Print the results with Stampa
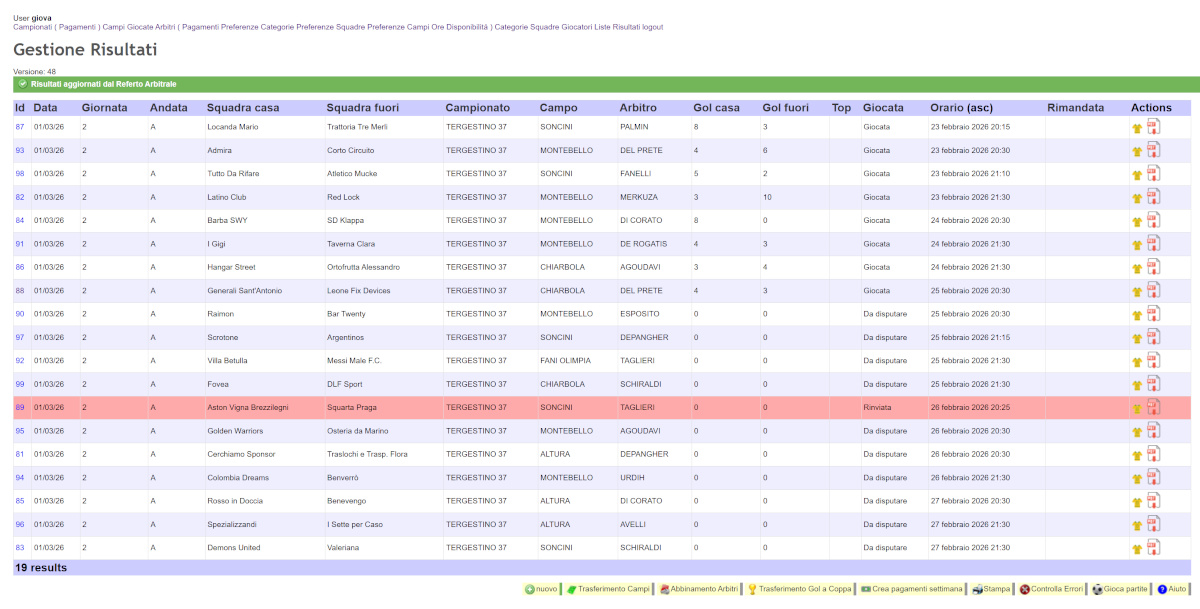 pyautogui.click(x=991, y=589)
